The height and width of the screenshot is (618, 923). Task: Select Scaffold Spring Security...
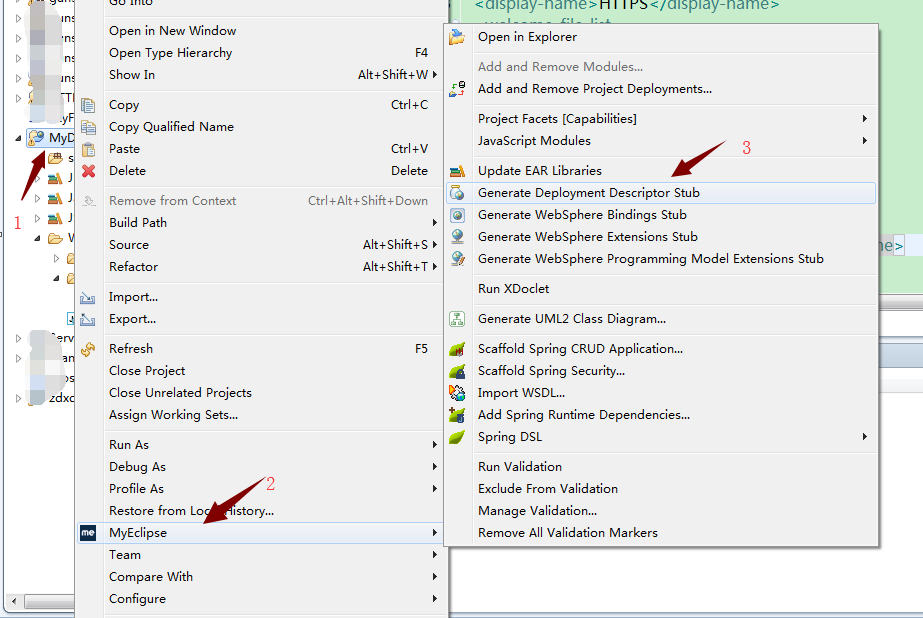click(x=551, y=371)
